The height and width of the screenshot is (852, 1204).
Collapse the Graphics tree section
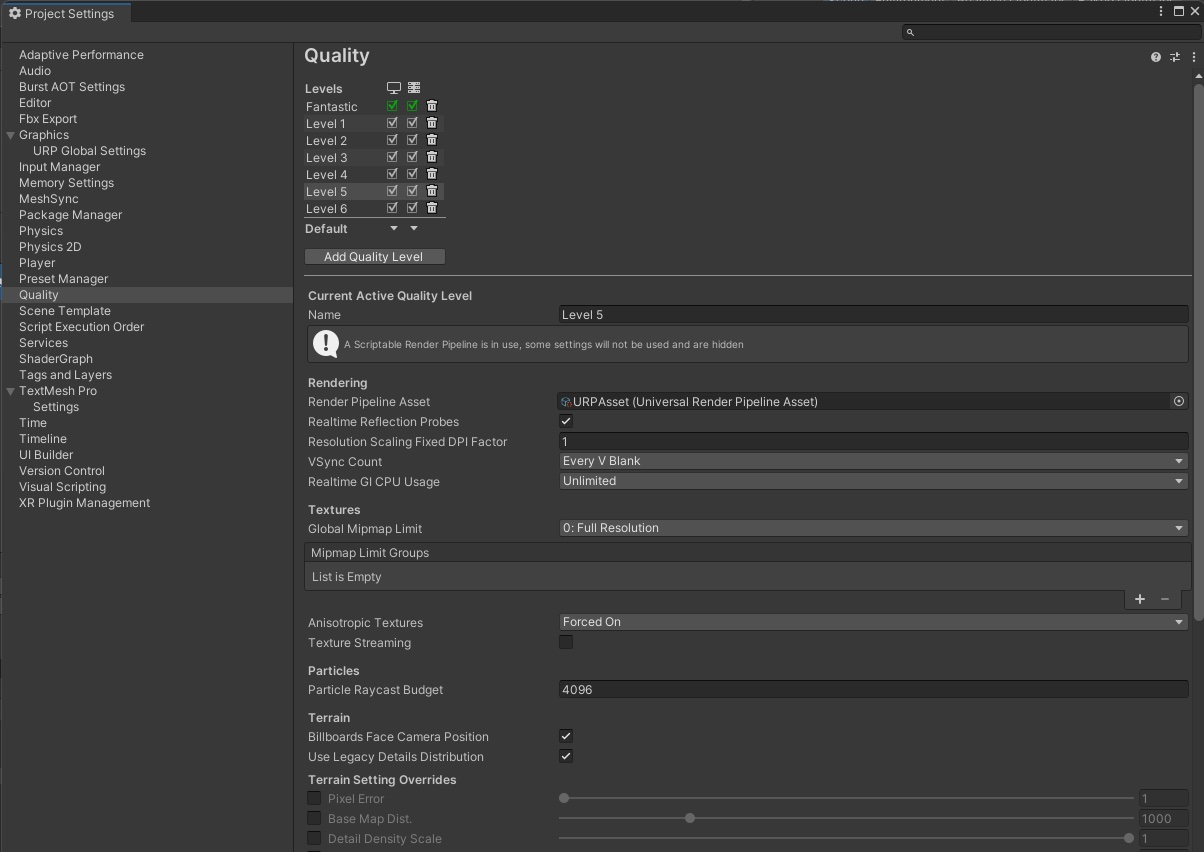(x=11, y=135)
